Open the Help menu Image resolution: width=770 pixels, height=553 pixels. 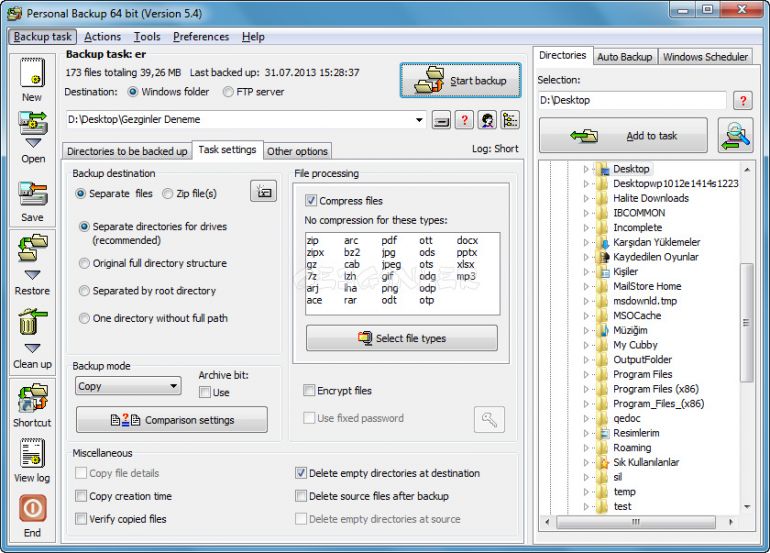pos(253,37)
